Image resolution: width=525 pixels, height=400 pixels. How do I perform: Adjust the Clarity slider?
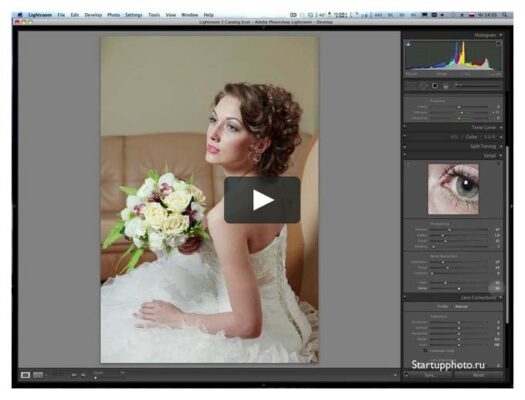tap(459, 107)
